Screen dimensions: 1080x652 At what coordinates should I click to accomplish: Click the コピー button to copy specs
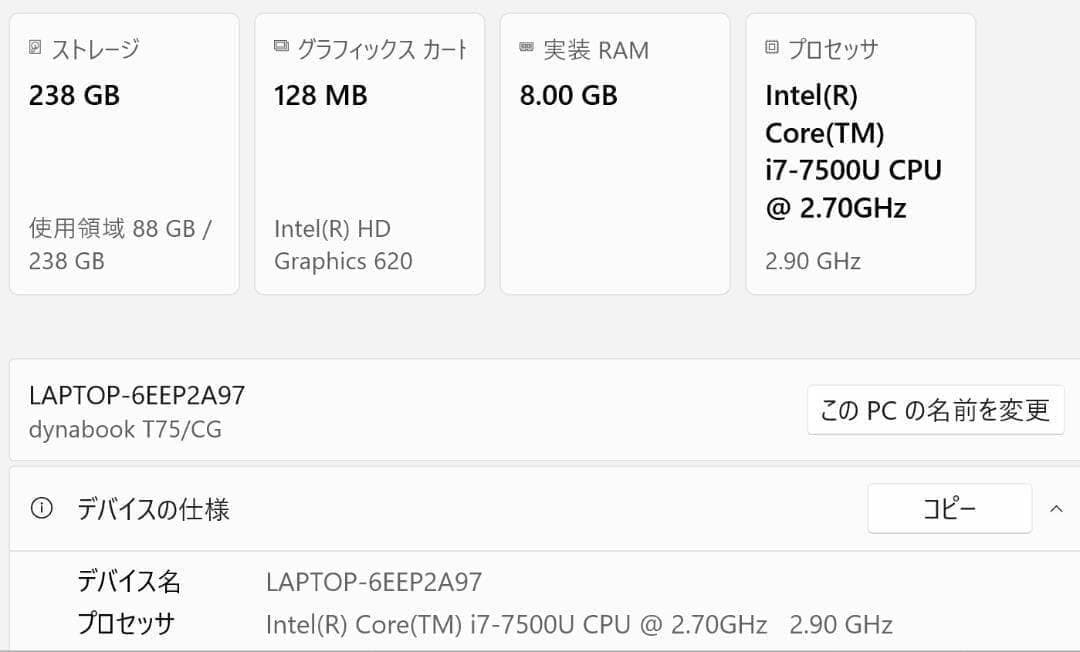coord(949,508)
